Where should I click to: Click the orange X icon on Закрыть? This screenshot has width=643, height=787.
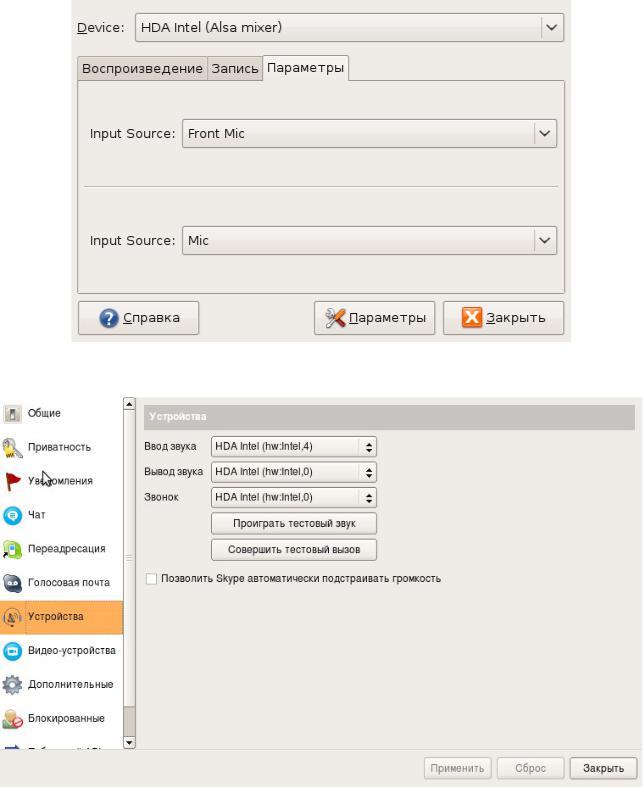pos(472,317)
